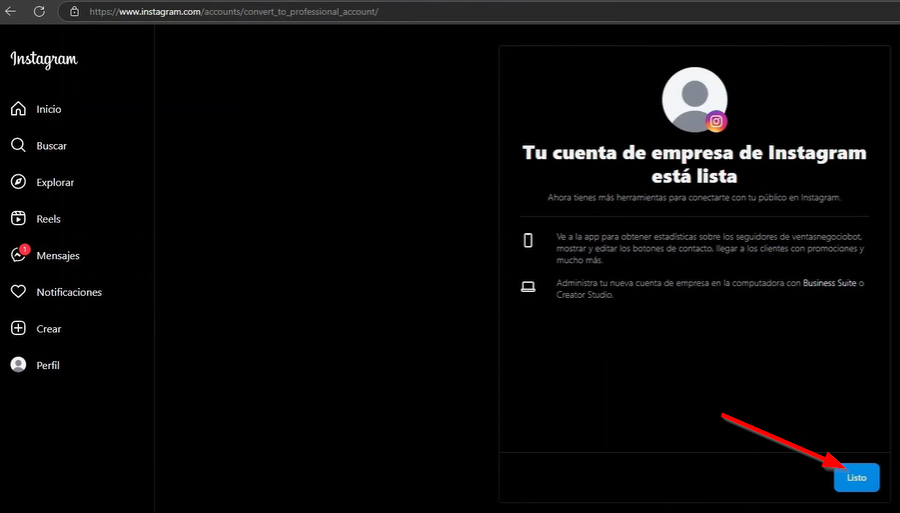
Task: Click the Notificaciones heart icon
Action: (18, 292)
